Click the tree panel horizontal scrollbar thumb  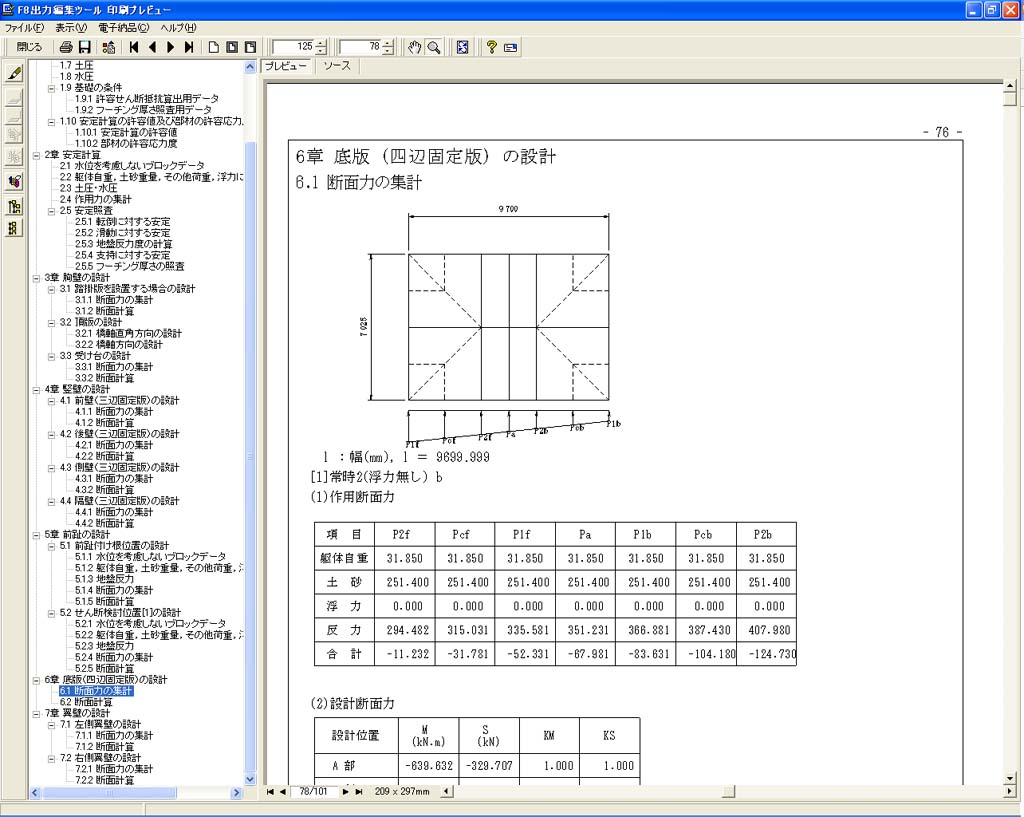point(109,793)
